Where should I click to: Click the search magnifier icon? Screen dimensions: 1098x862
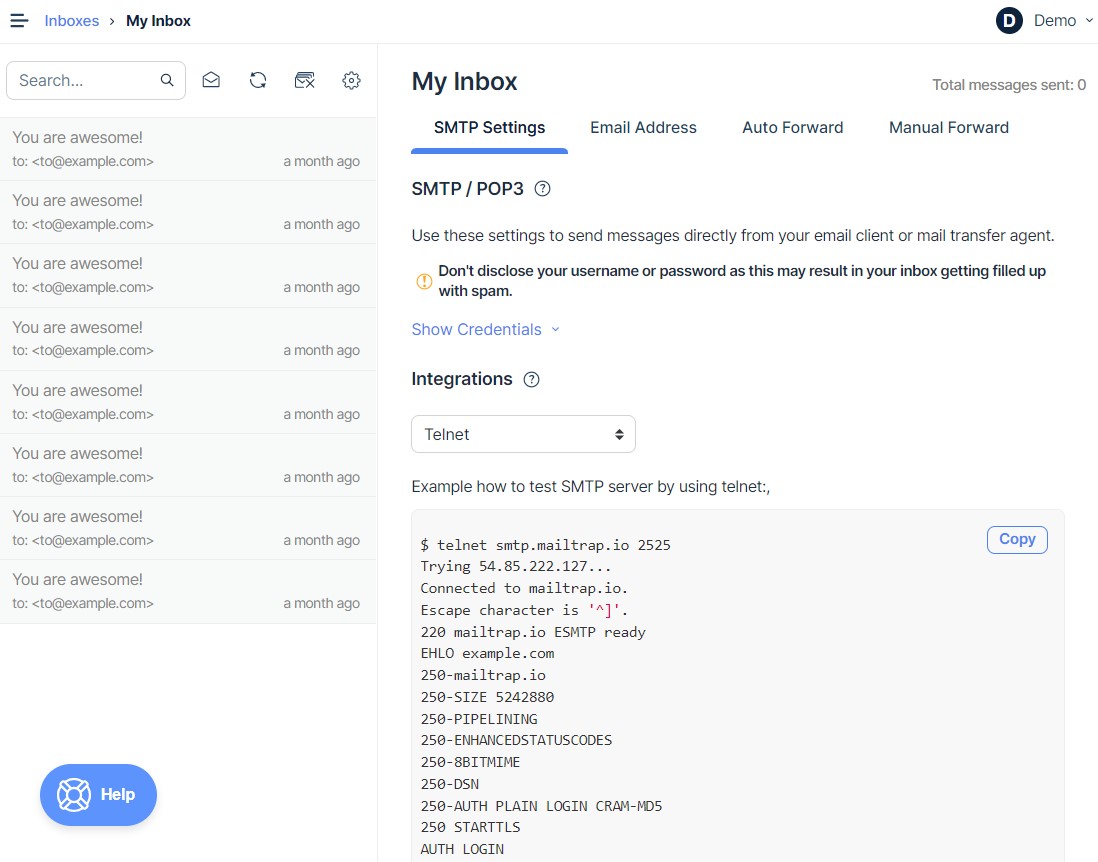pyautogui.click(x=167, y=81)
